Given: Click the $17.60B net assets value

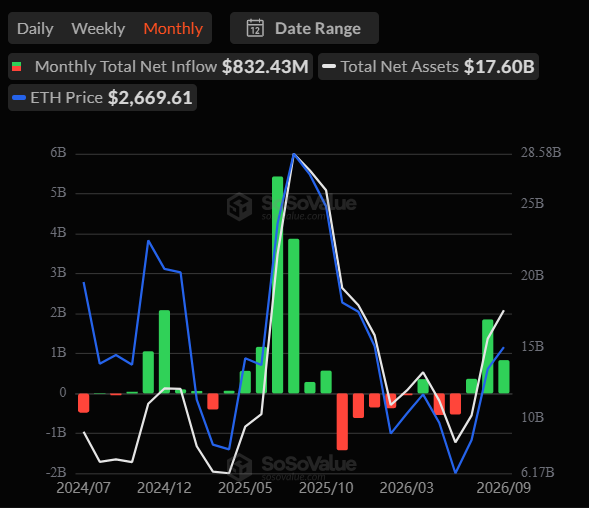Looking at the screenshot, I should [499, 67].
